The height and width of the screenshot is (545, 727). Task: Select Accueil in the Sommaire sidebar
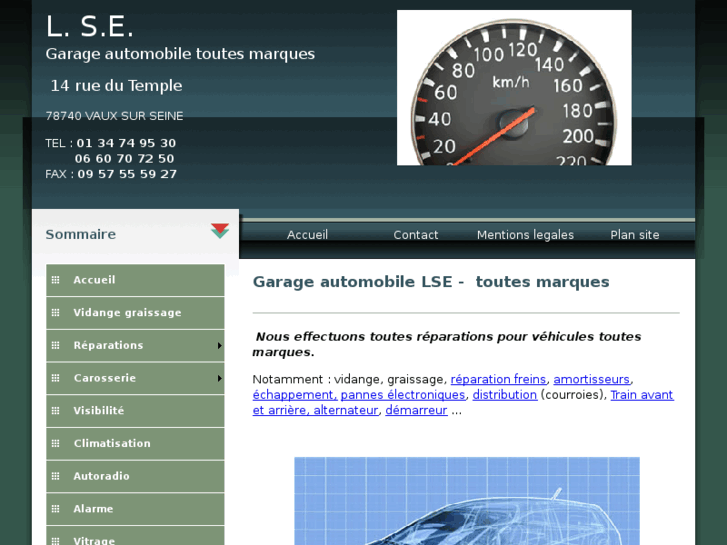coord(135,280)
